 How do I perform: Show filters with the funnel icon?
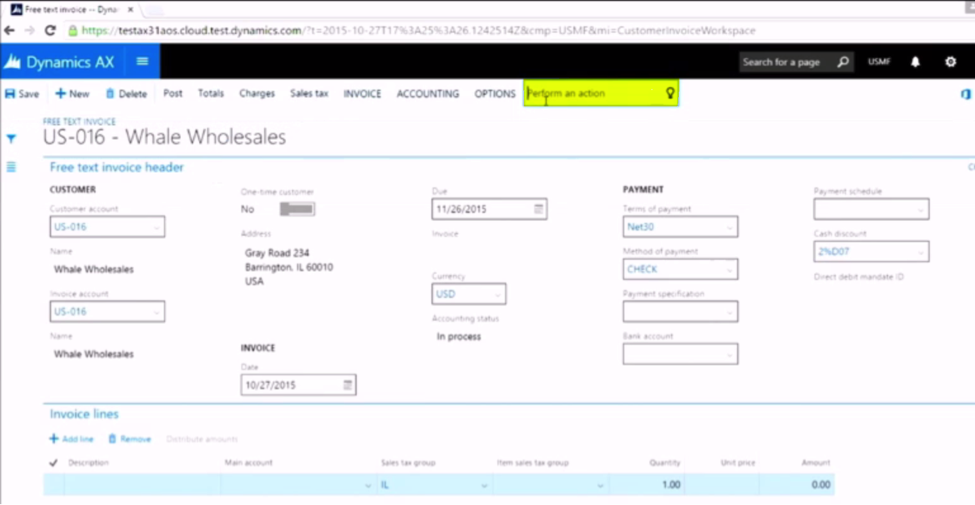tap(11, 139)
